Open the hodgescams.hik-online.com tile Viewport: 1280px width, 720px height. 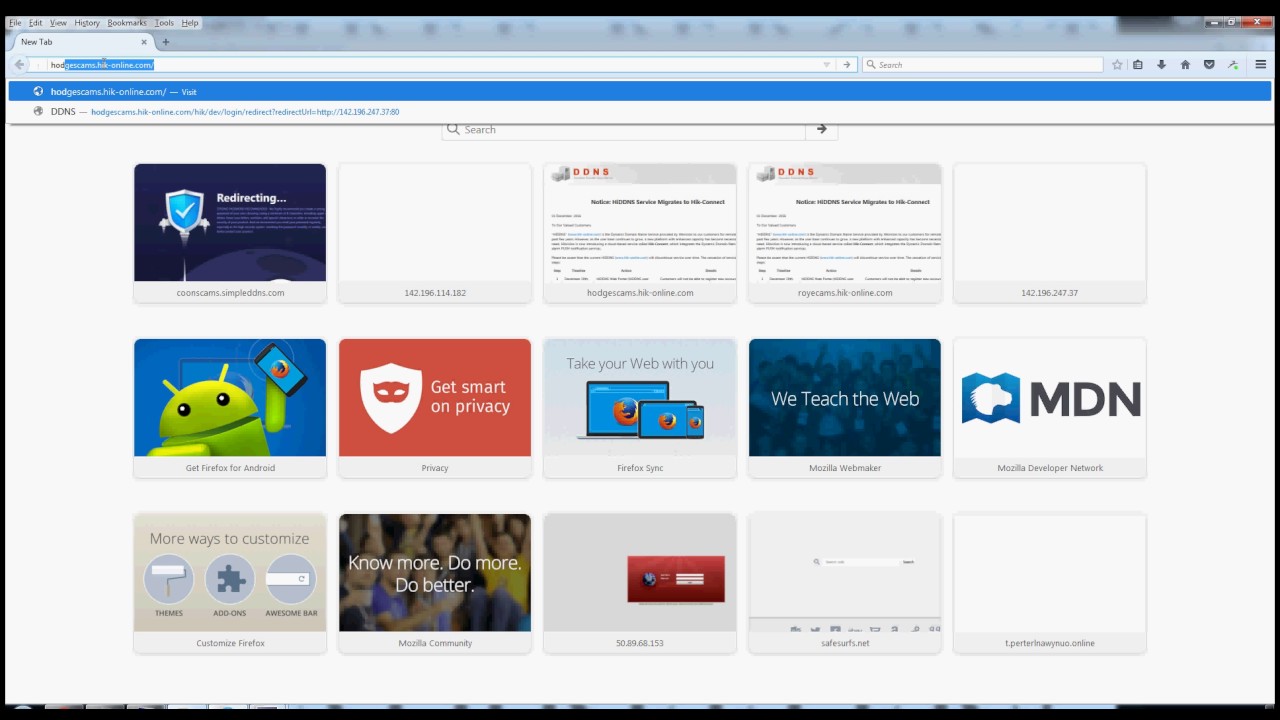[x=640, y=232]
